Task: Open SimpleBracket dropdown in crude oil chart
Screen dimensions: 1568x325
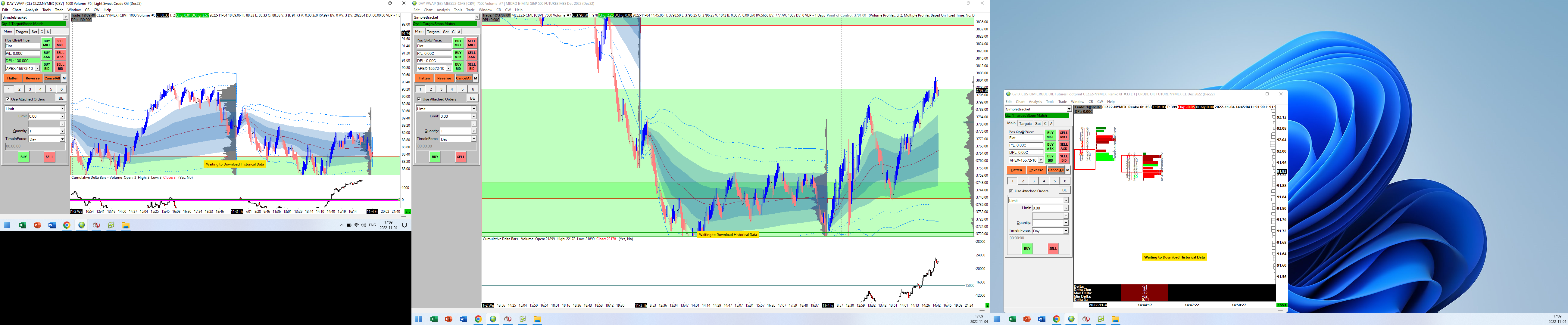Action: [x=65, y=18]
